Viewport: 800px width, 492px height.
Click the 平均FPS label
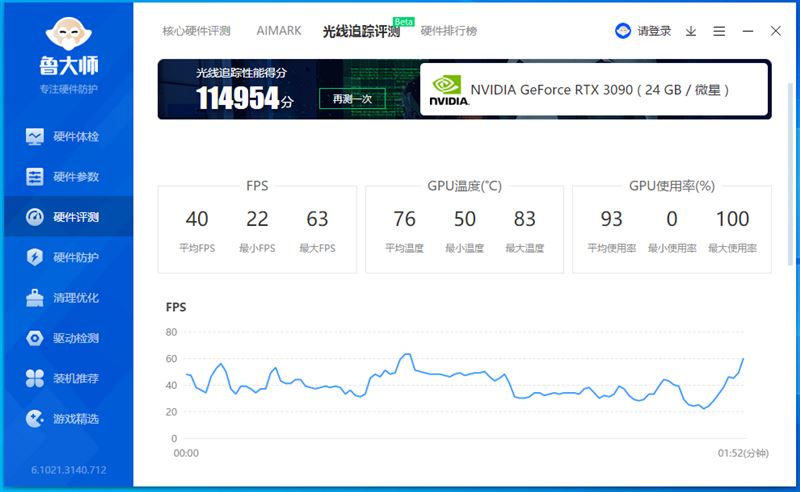click(197, 248)
